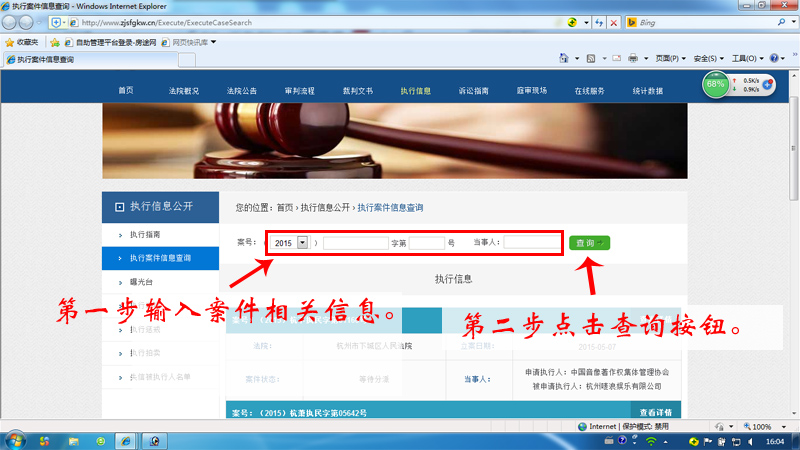Open 法院概况 navigation item

184,91
